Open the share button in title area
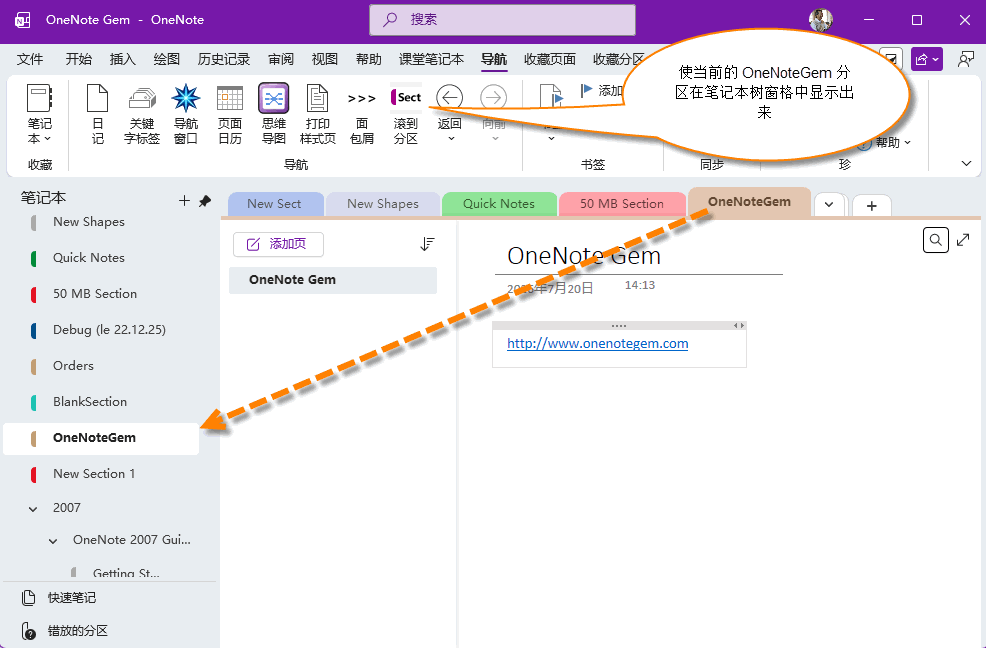Screen dimensions: 986x648 point(926,59)
